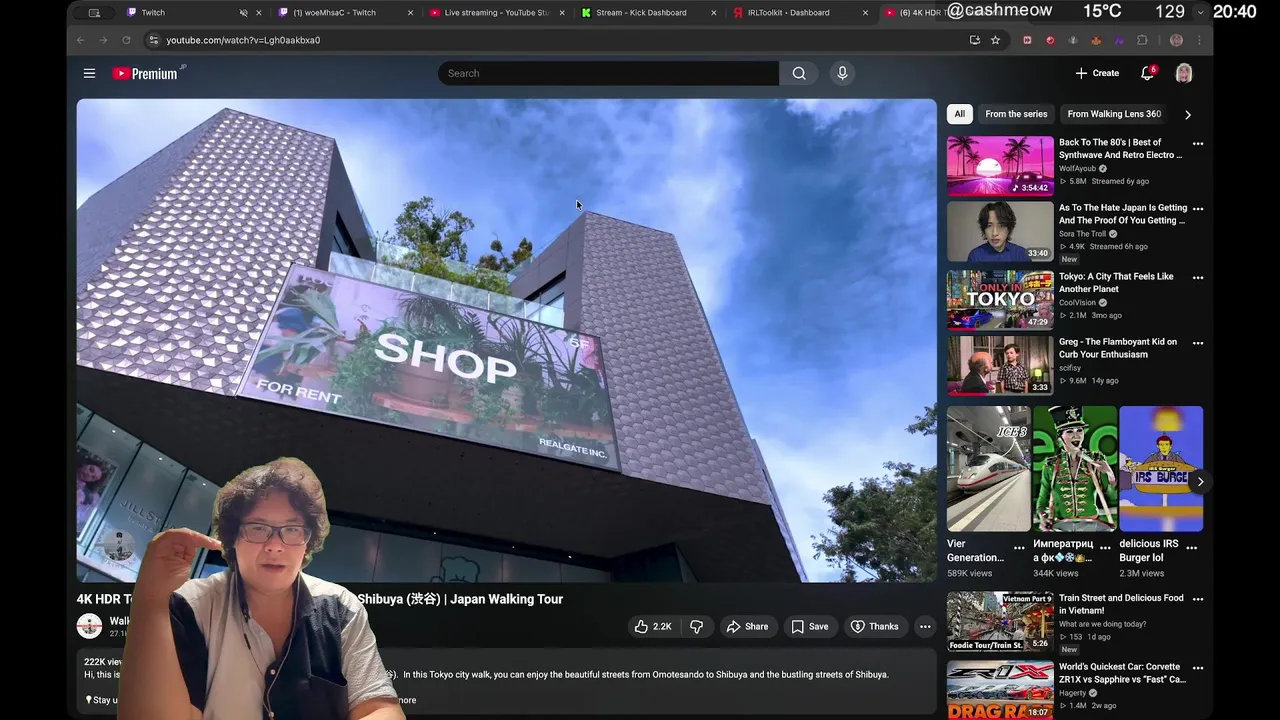Open options for Tokyo: A City video
The image size is (1280, 720).
(1198, 278)
